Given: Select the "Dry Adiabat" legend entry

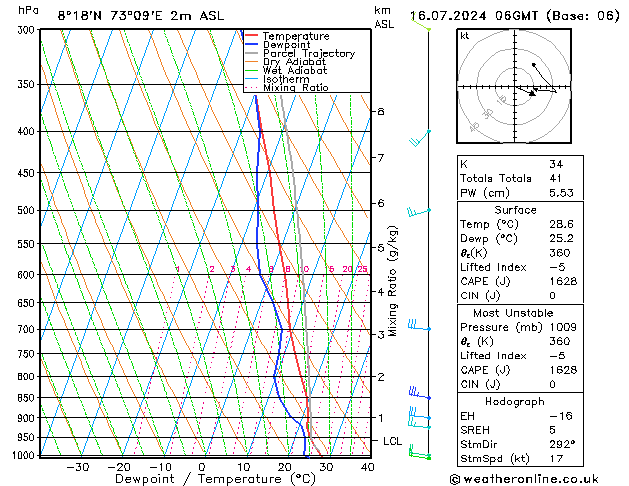Looking at the screenshot, I should (294, 62).
